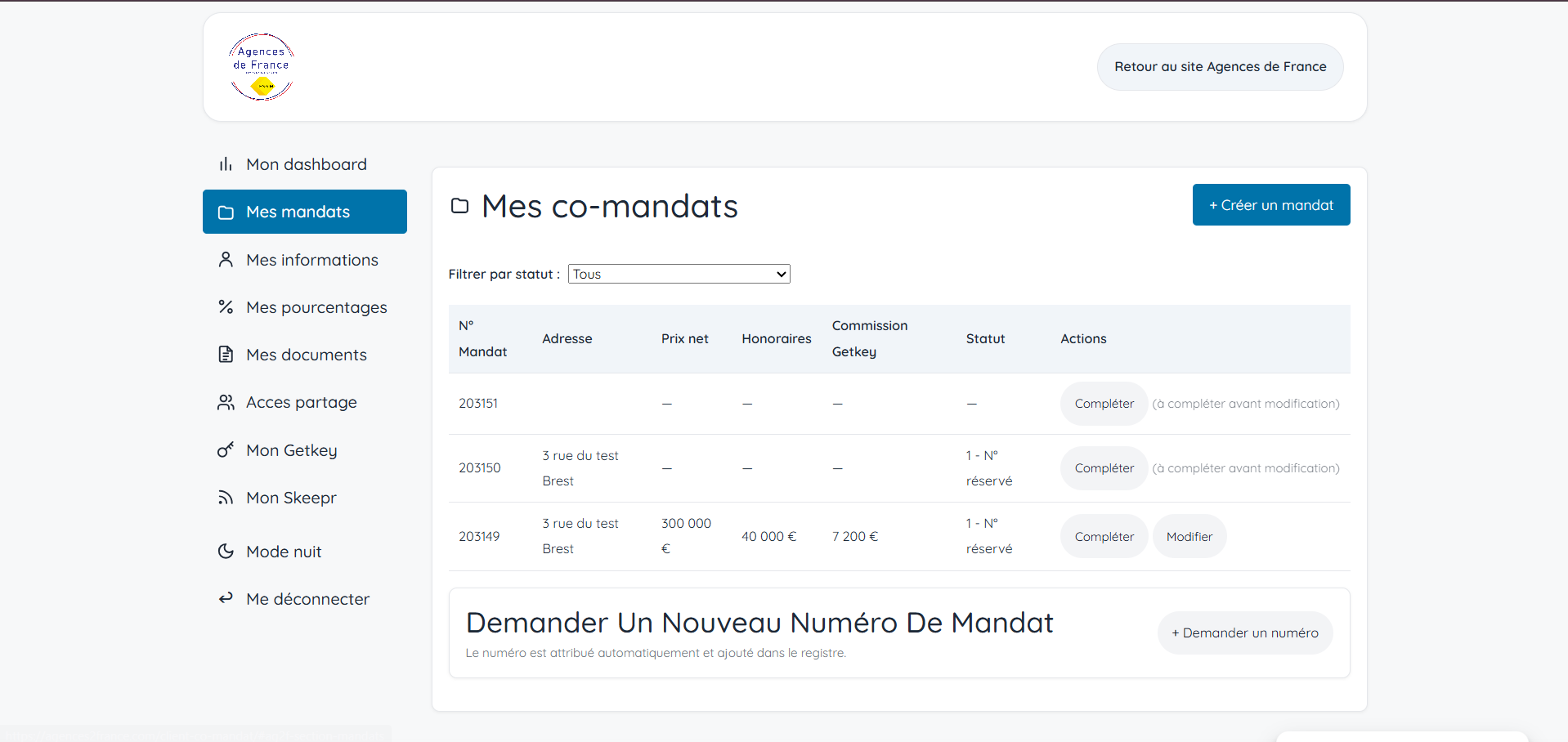The image size is (1568, 742).
Task: Click the moon icon for Mode nuit
Action: tap(226, 552)
